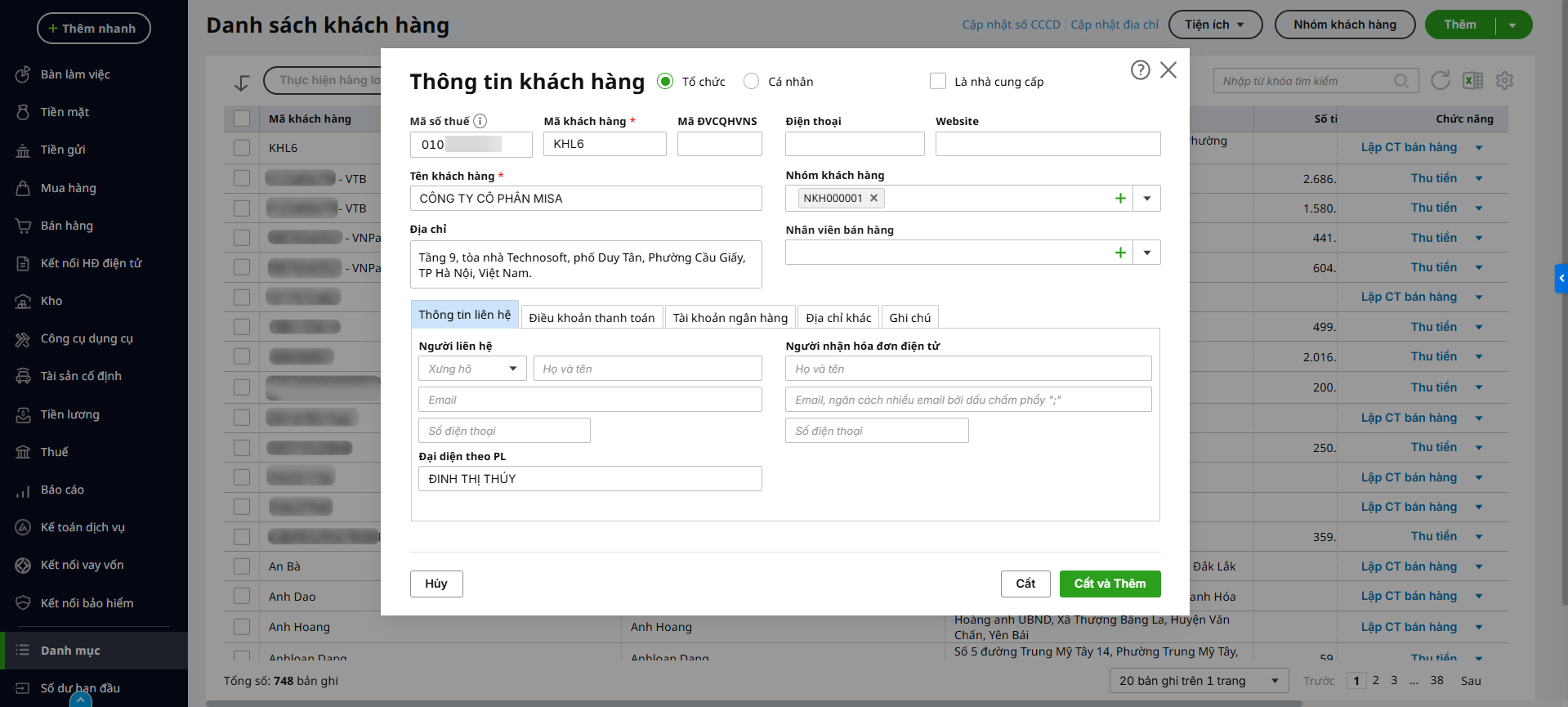
Task: Click Cất và Thêm button
Action: (1110, 584)
